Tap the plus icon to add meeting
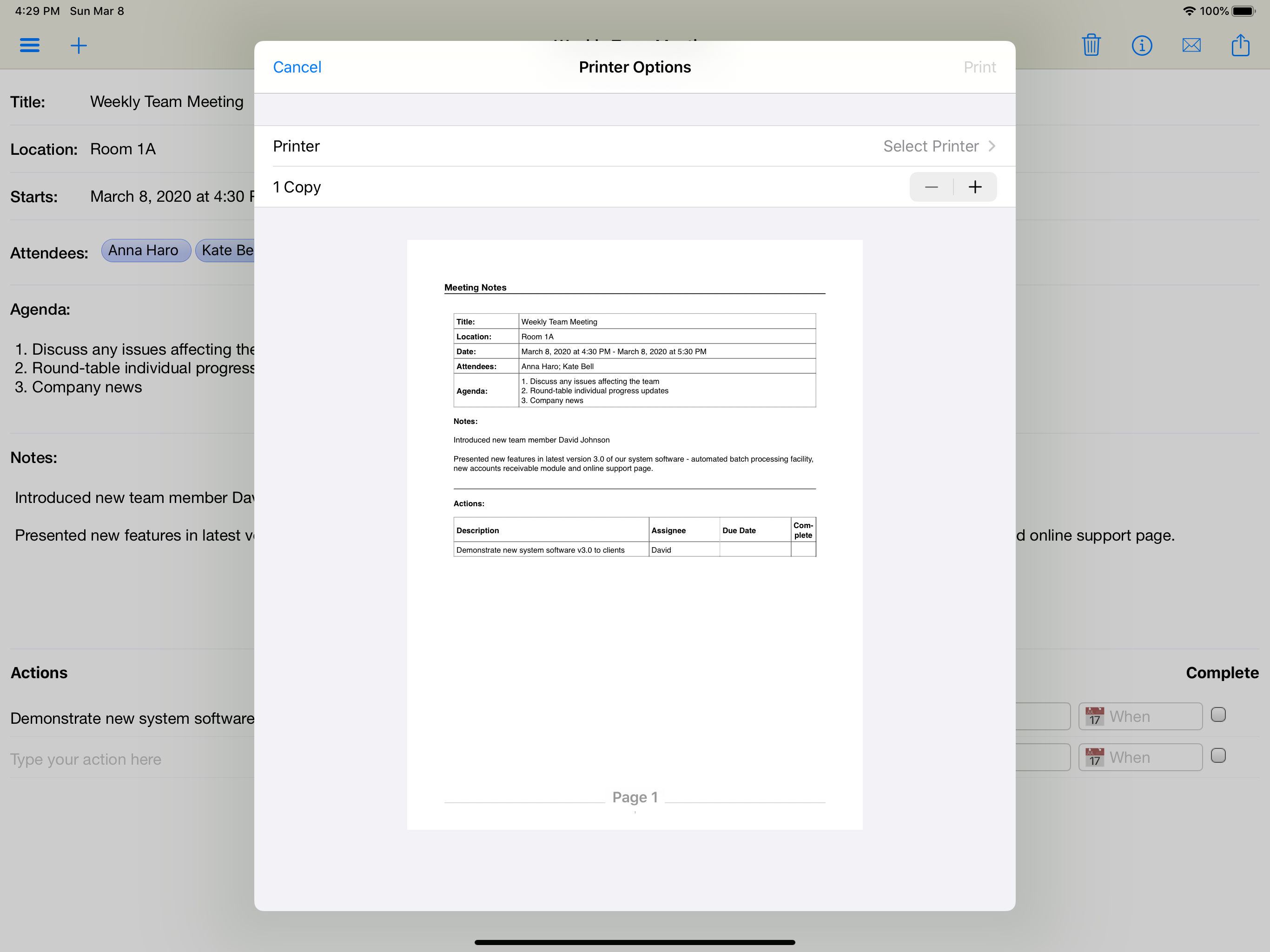1270x952 pixels. [79, 46]
